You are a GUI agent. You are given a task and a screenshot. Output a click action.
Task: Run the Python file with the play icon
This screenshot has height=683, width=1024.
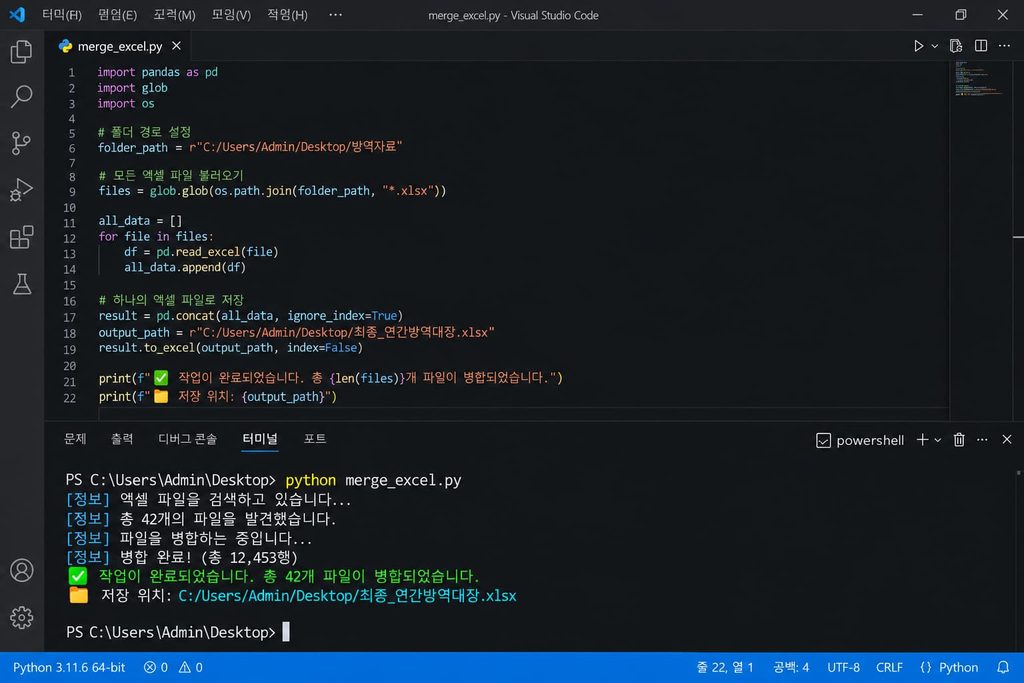(918, 46)
